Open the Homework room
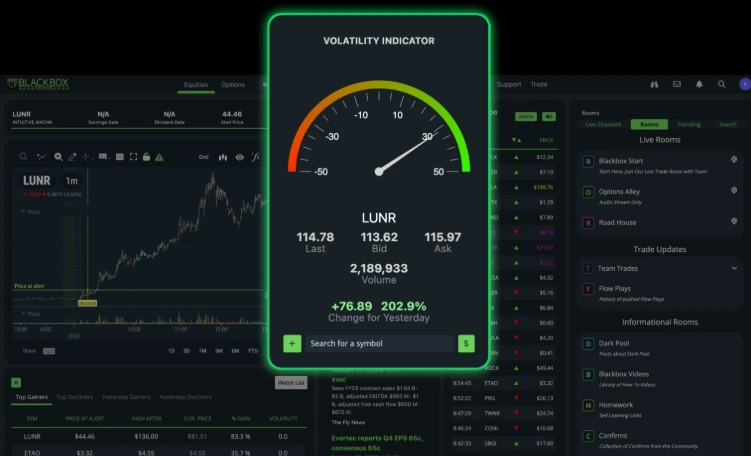 tap(615, 405)
